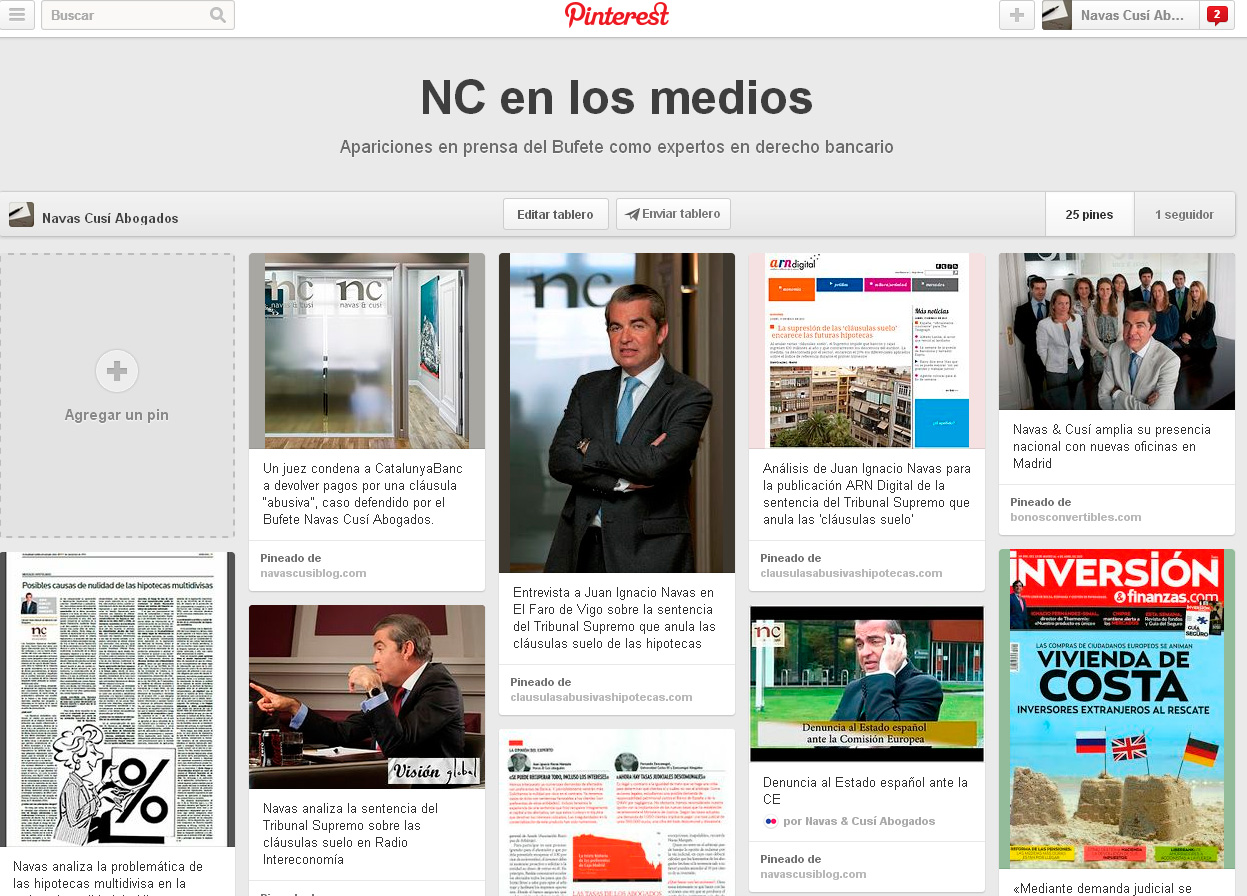The image size is (1247, 896).
Task: Open navascusiblog.com link under Denuncia pin
Action: tap(813, 874)
